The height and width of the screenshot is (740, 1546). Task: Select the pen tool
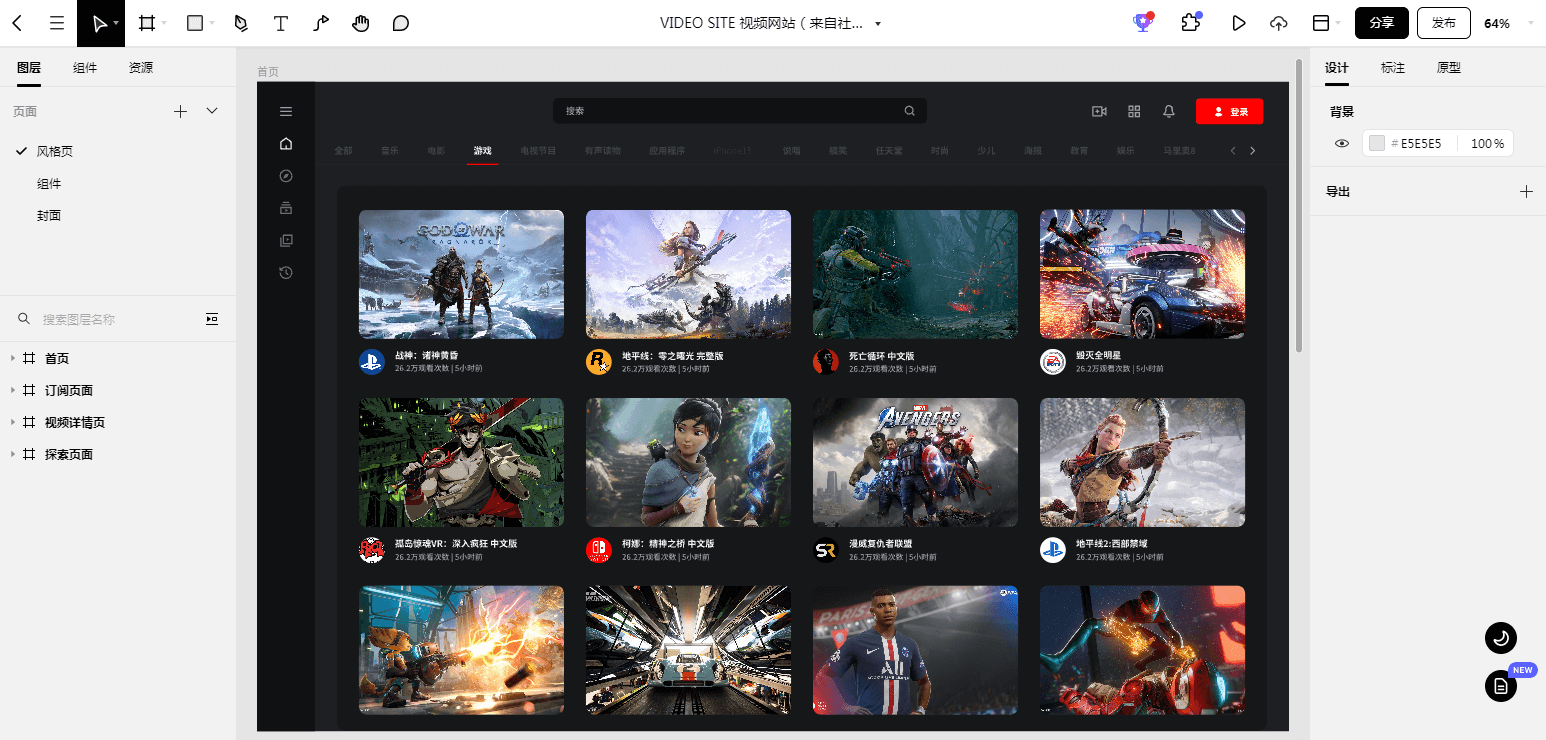coord(241,23)
